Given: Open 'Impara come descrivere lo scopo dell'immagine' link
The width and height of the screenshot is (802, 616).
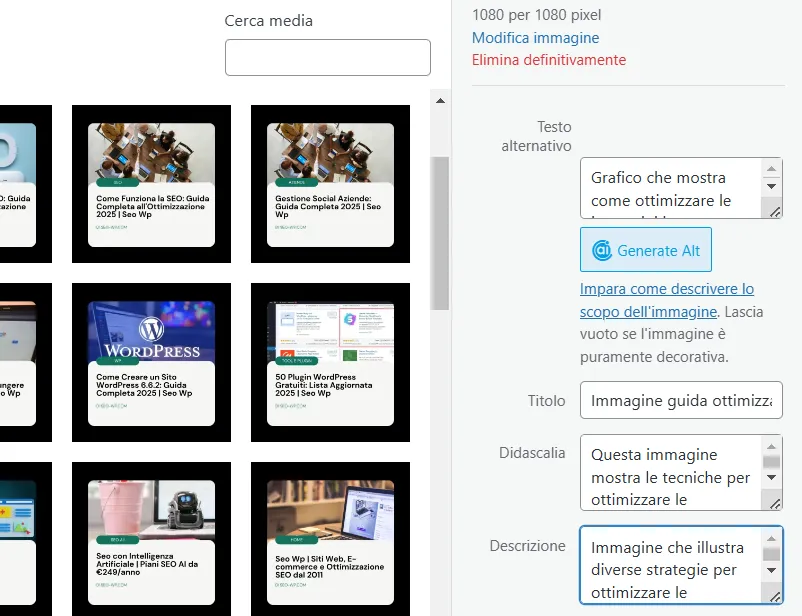Looking at the screenshot, I should (666, 300).
